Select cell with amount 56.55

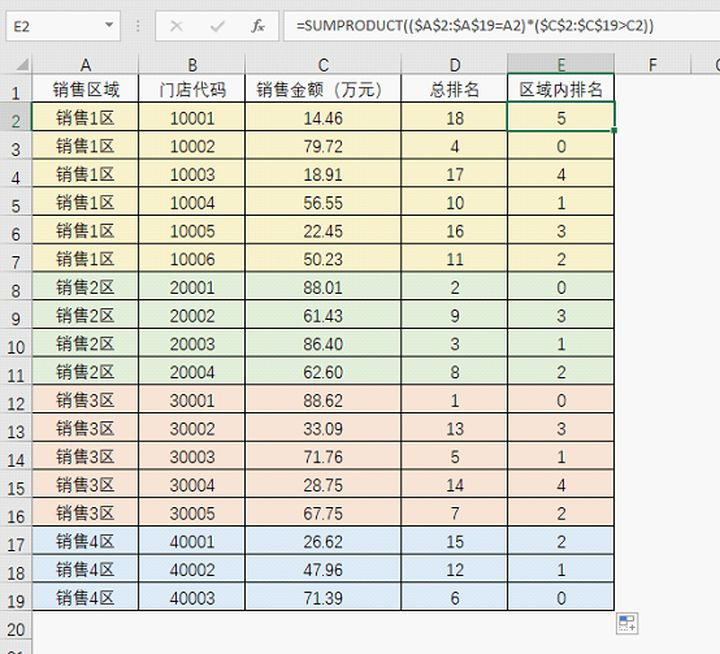pos(323,203)
